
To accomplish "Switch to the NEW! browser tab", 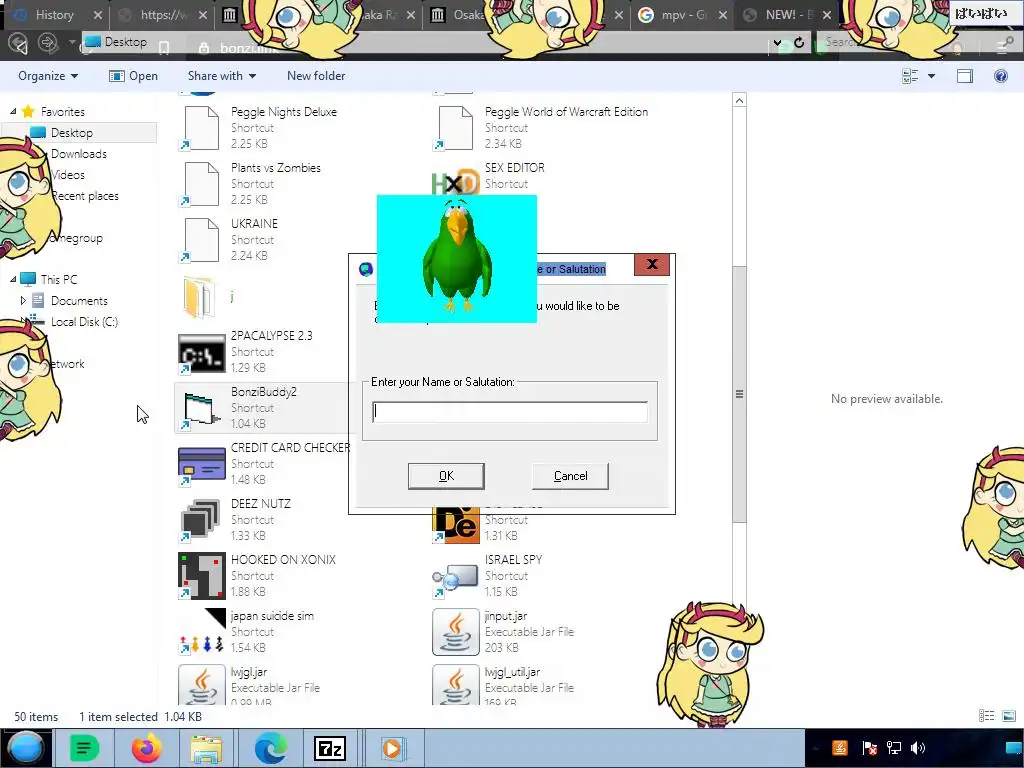I will (x=789, y=14).
